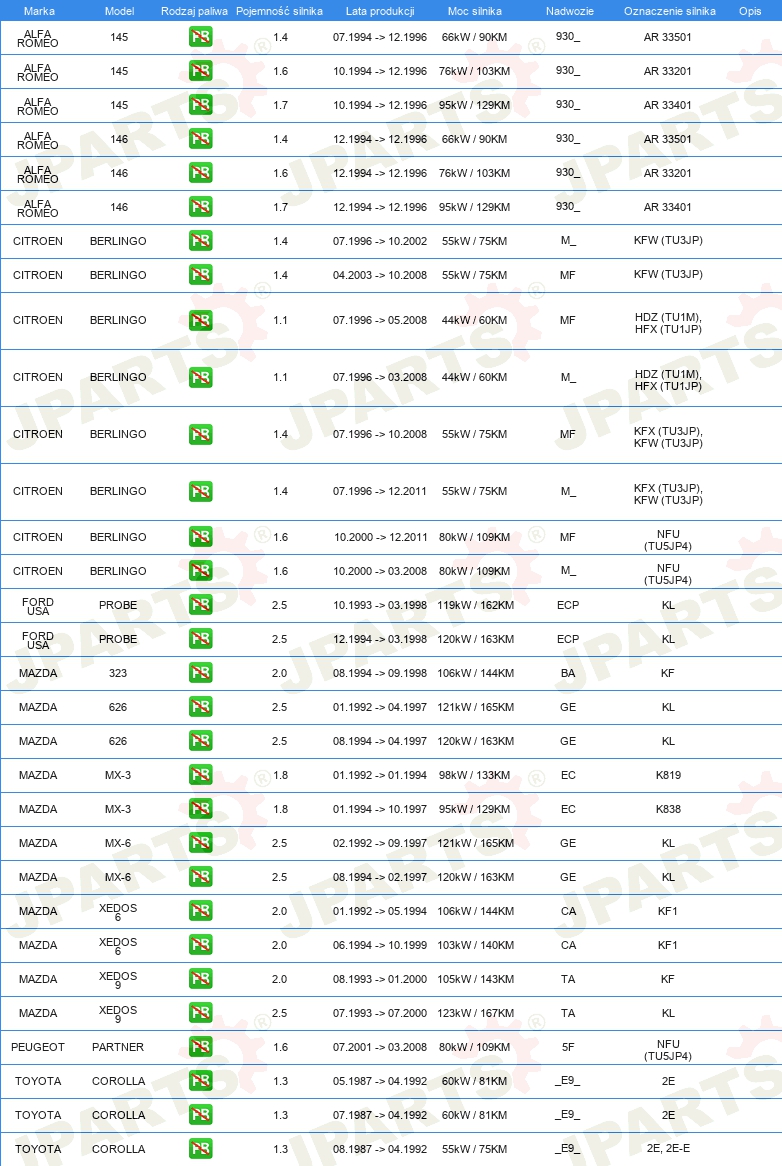This screenshot has height=1166, width=782.
Task: Click date range 01.1992 -> 05.1994
Action: click(x=380, y=911)
